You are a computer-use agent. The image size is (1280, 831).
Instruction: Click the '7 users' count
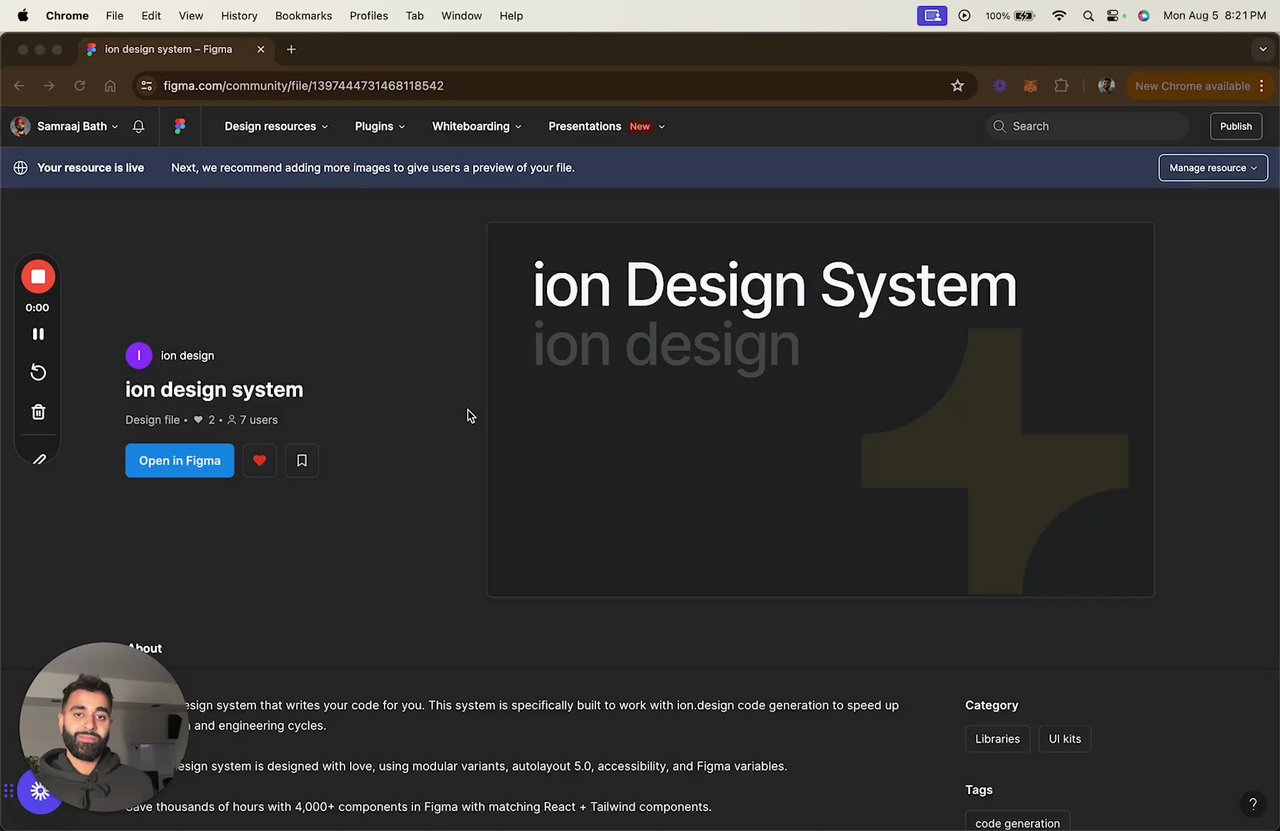tap(253, 420)
